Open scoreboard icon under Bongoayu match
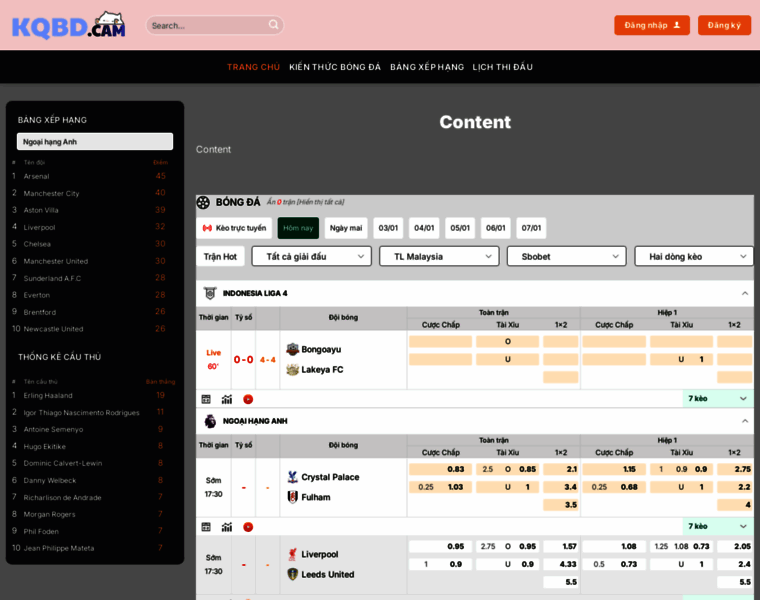 click(206, 399)
